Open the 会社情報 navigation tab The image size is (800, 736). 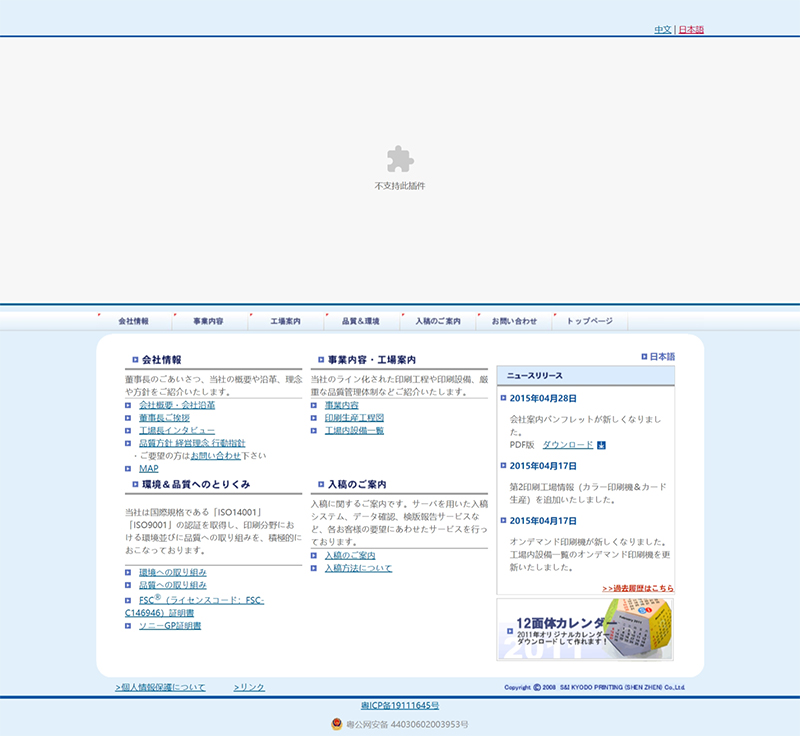[x=133, y=321]
